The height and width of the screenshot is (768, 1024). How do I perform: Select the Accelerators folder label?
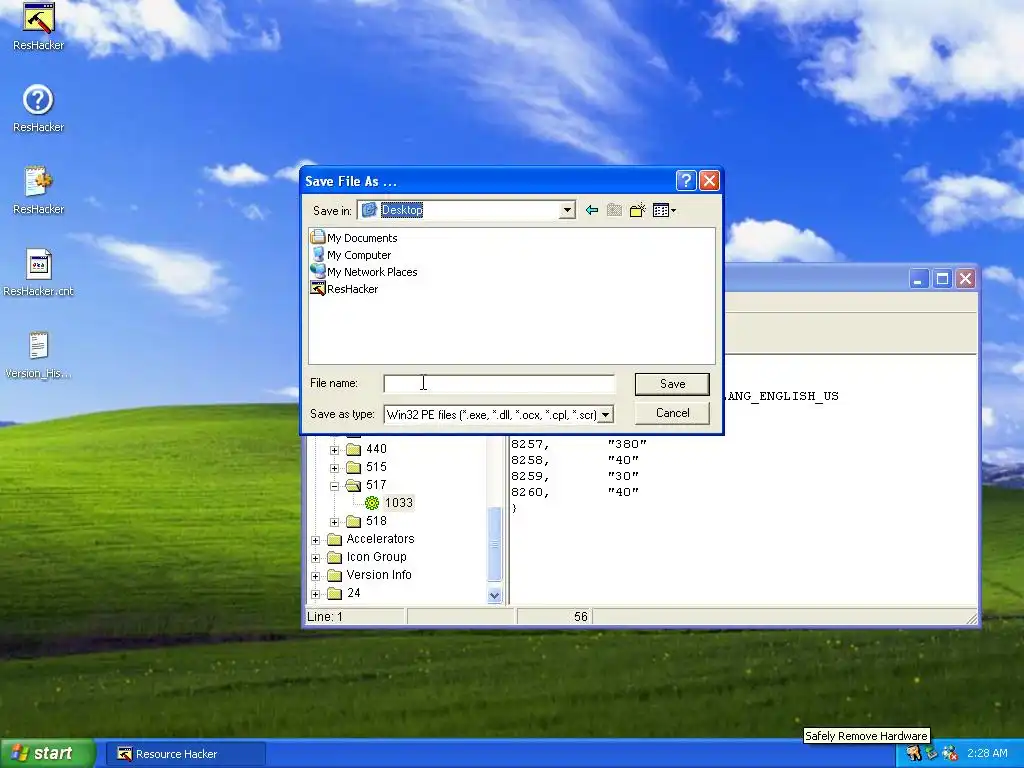(x=380, y=539)
